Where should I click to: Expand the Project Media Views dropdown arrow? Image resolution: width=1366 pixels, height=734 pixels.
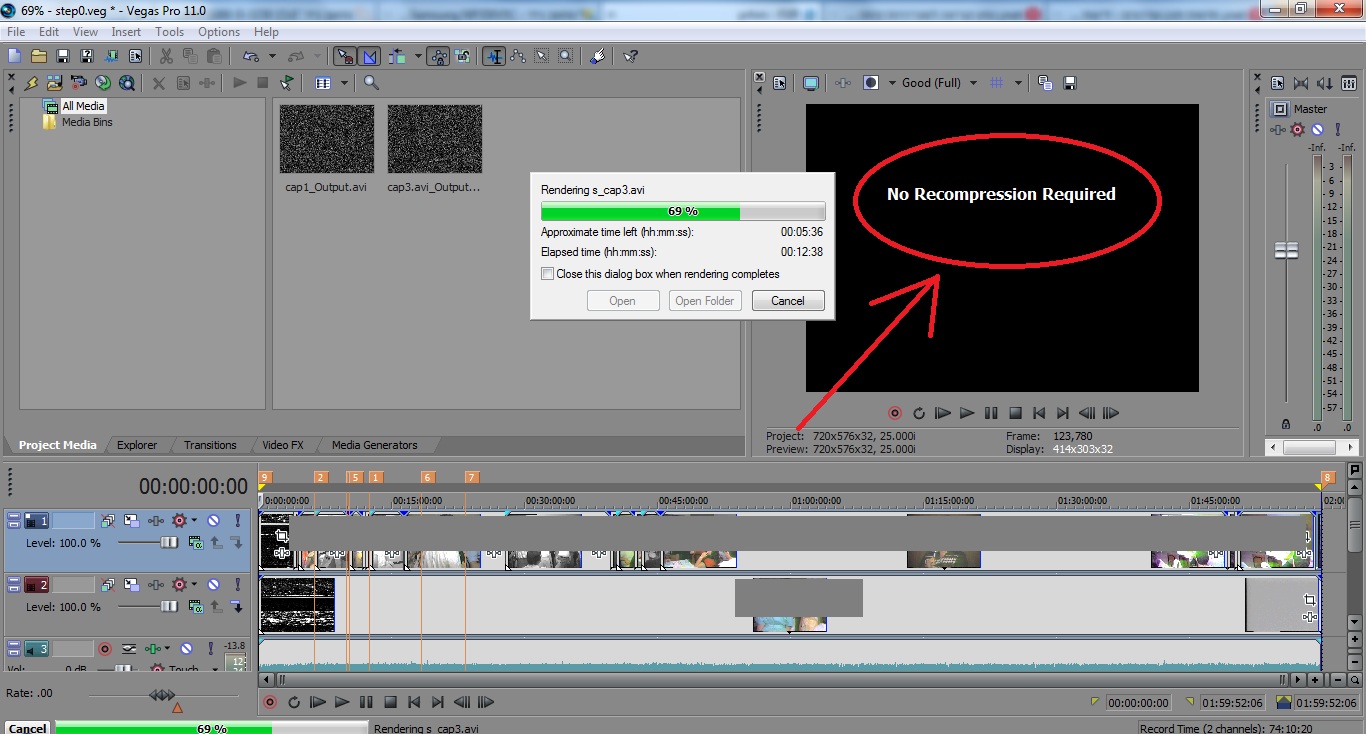344,83
